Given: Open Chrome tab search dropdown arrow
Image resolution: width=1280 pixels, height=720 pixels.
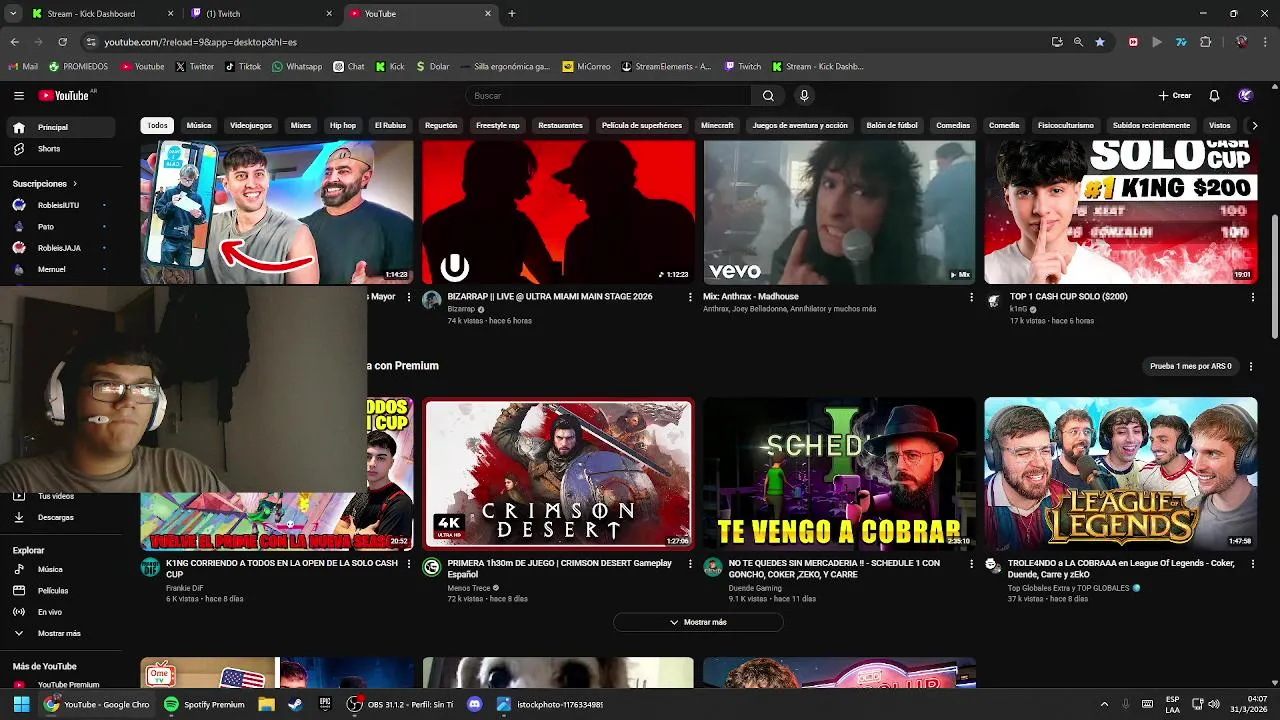Looking at the screenshot, I should point(13,14).
